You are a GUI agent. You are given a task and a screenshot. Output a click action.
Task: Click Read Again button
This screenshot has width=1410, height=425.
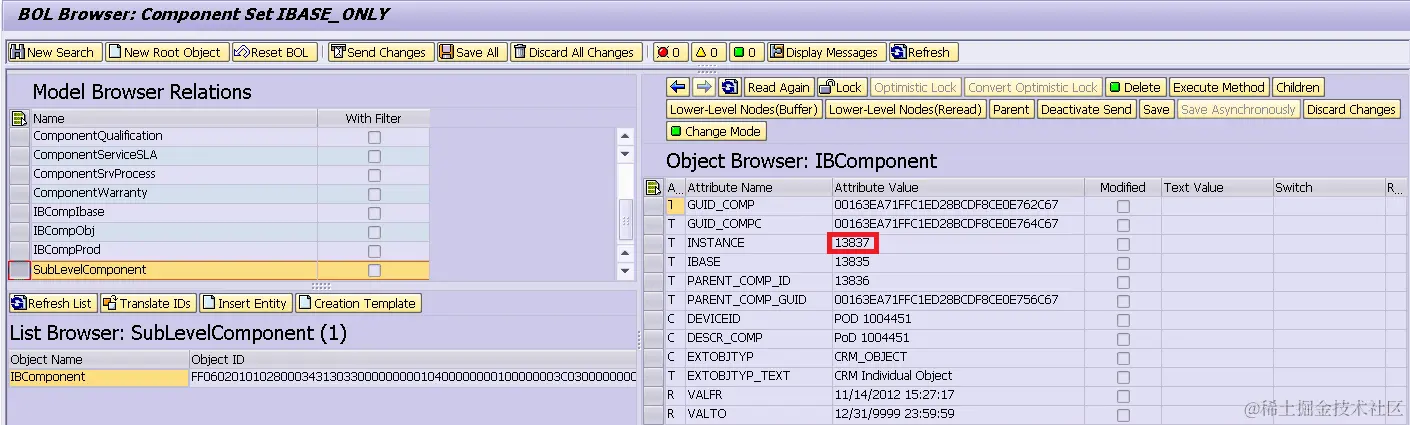(778, 87)
